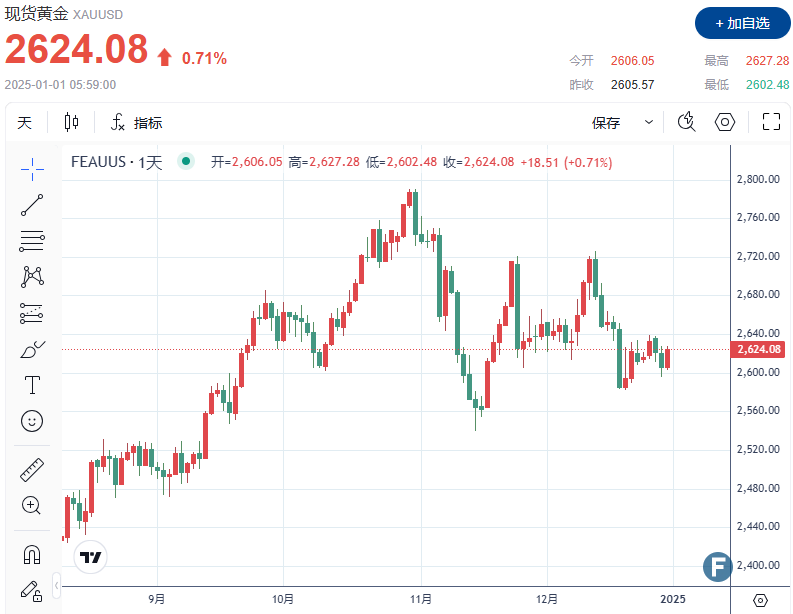Expand the arrow next to 保存
The width and height of the screenshot is (793, 614).
(649, 122)
